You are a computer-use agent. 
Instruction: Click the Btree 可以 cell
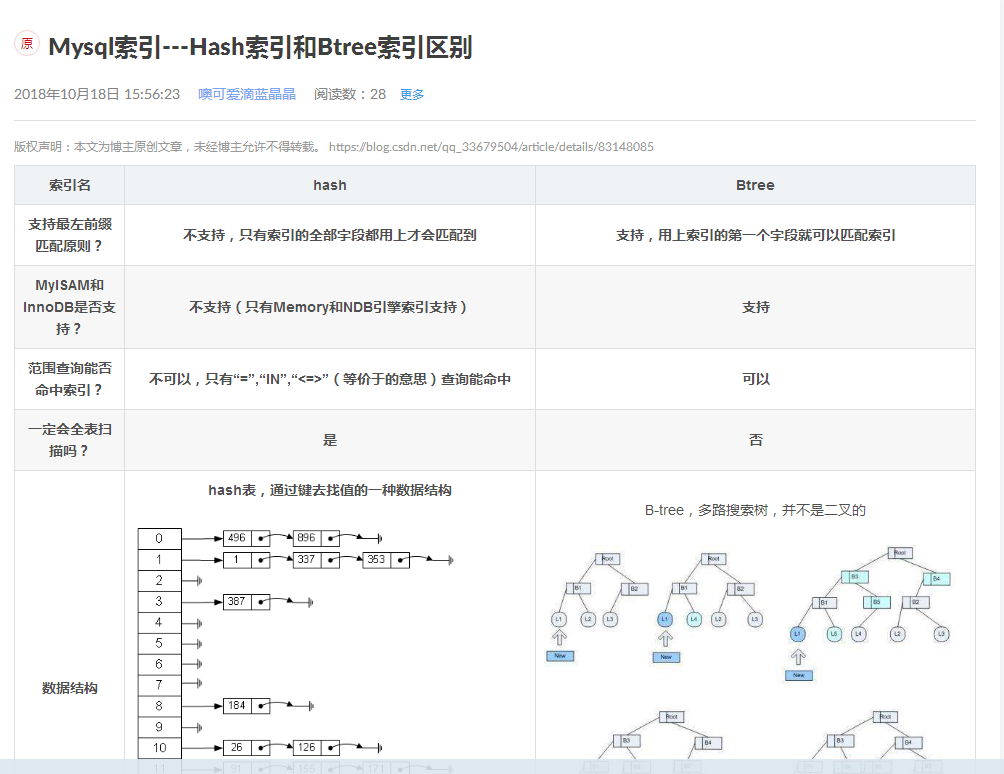pyautogui.click(x=756, y=379)
